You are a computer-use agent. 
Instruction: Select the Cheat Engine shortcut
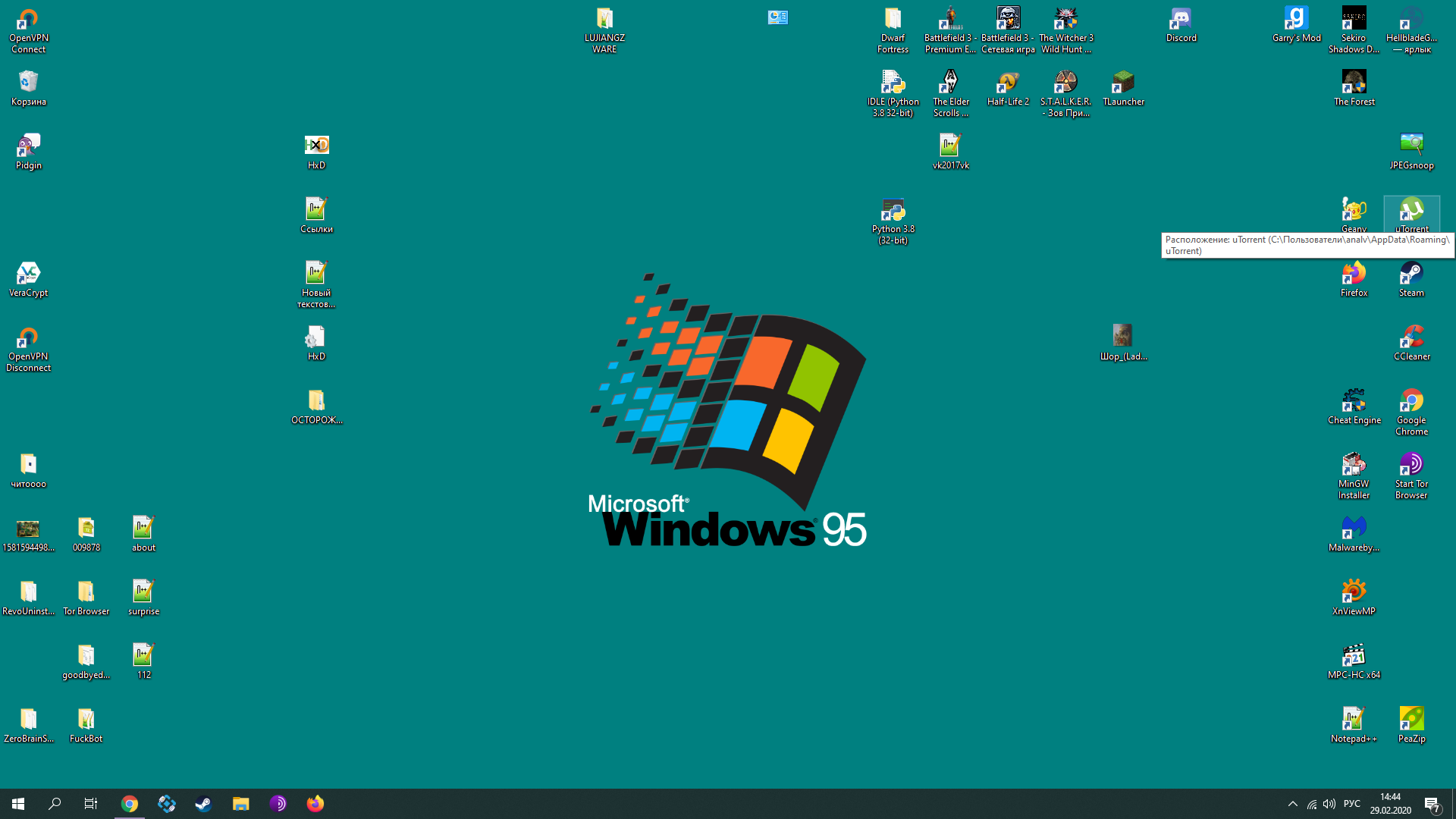(x=1354, y=406)
